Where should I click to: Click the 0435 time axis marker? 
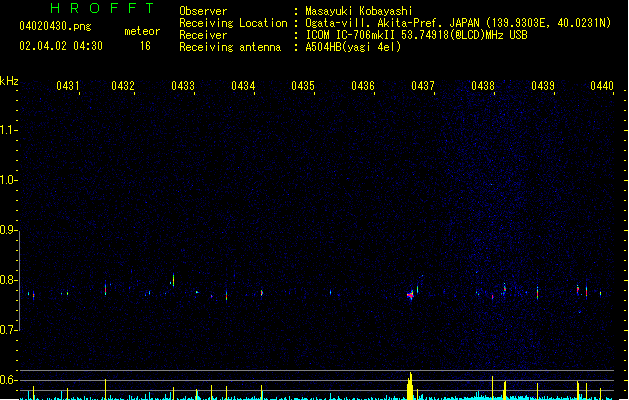click(303, 85)
